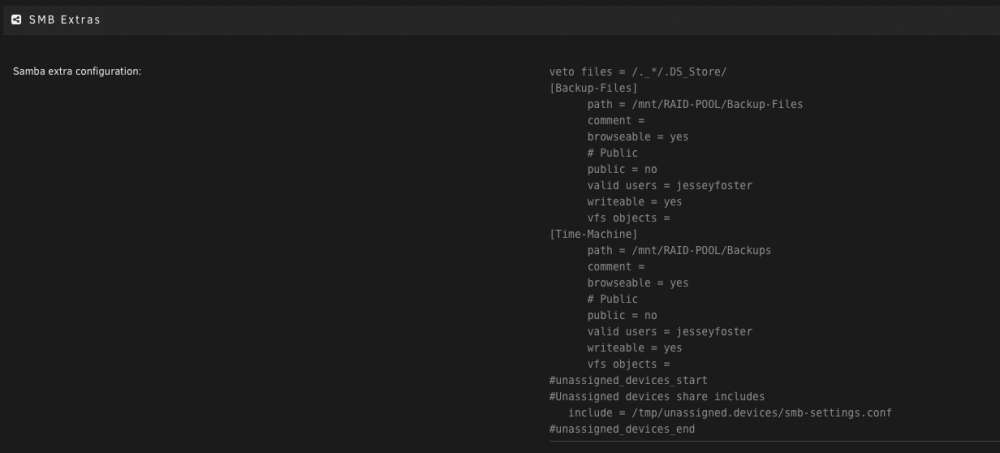The image size is (1000, 453).
Task: Place cursor on [Time-Machine] share header
Action: pyautogui.click(x=593, y=234)
